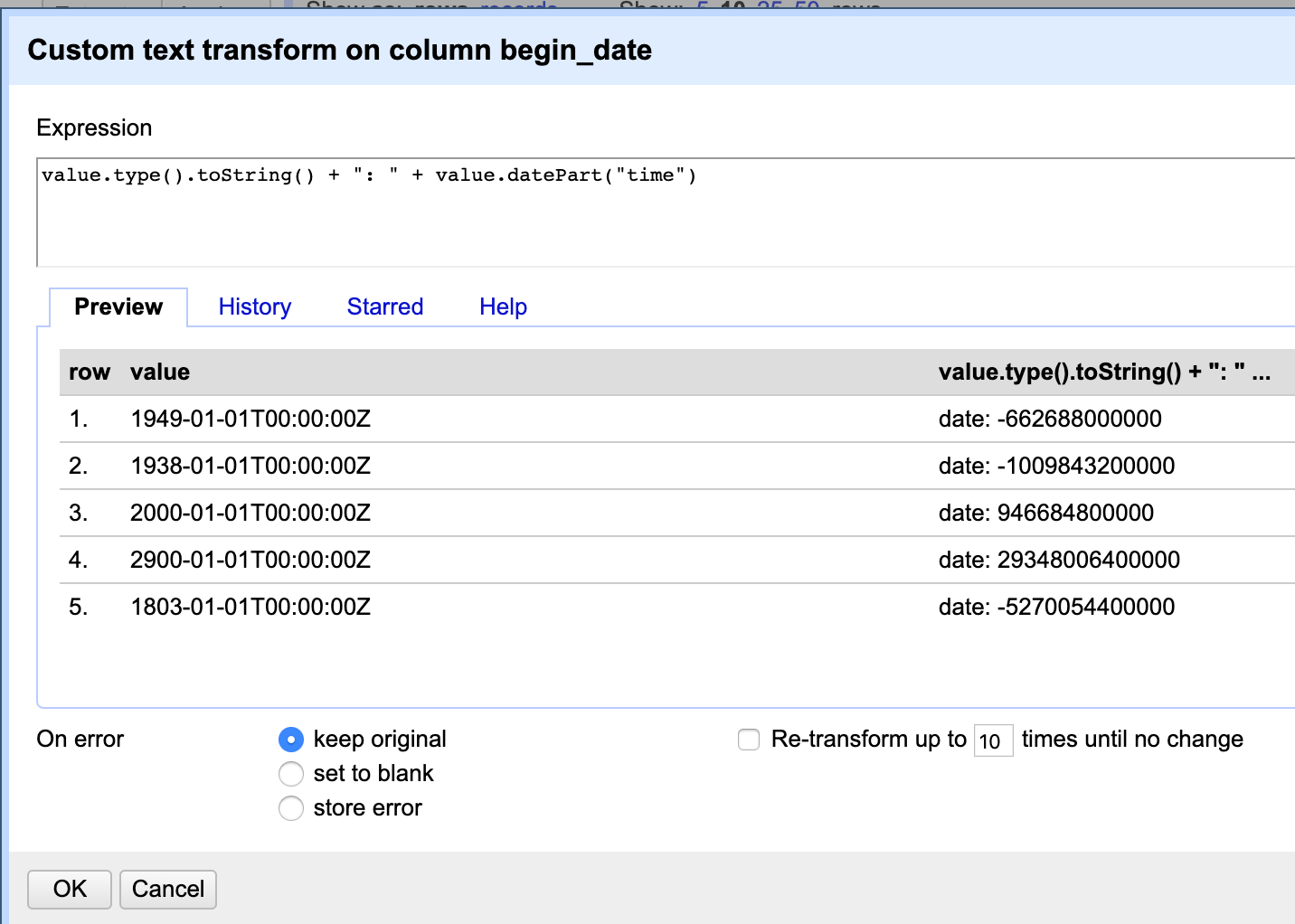The height and width of the screenshot is (924, 1295).
Task: Click the OK button
Action: (70, 889)
